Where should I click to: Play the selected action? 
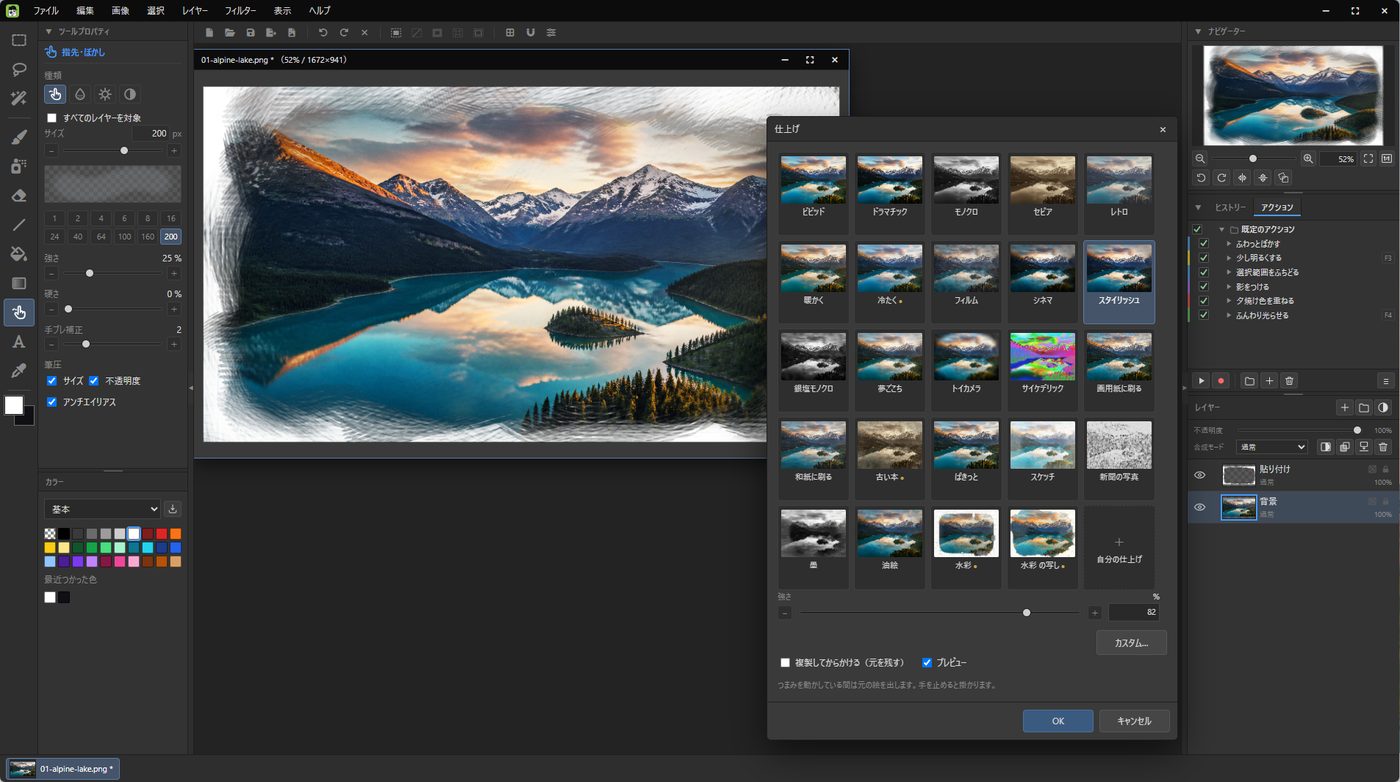point(1201,381)
